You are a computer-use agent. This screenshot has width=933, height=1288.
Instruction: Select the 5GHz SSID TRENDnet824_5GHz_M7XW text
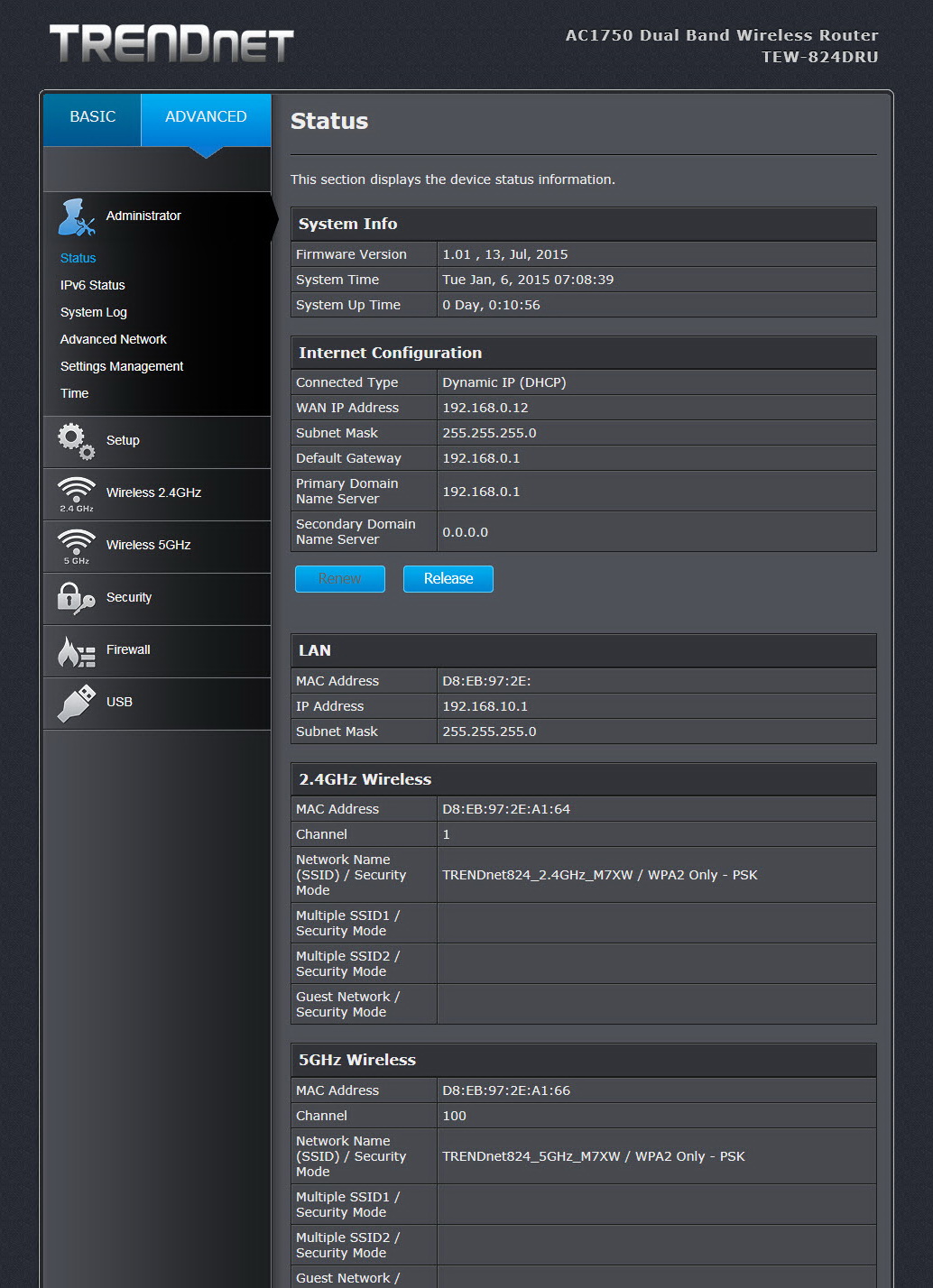tap(531, 1156)
